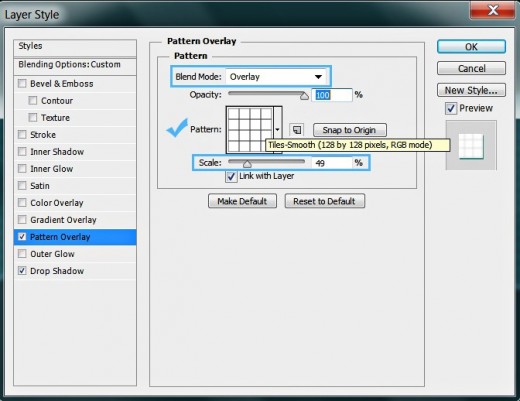Click the Snap to Origin button
Screen dimensions: 520x401
[x=350, y=130]
